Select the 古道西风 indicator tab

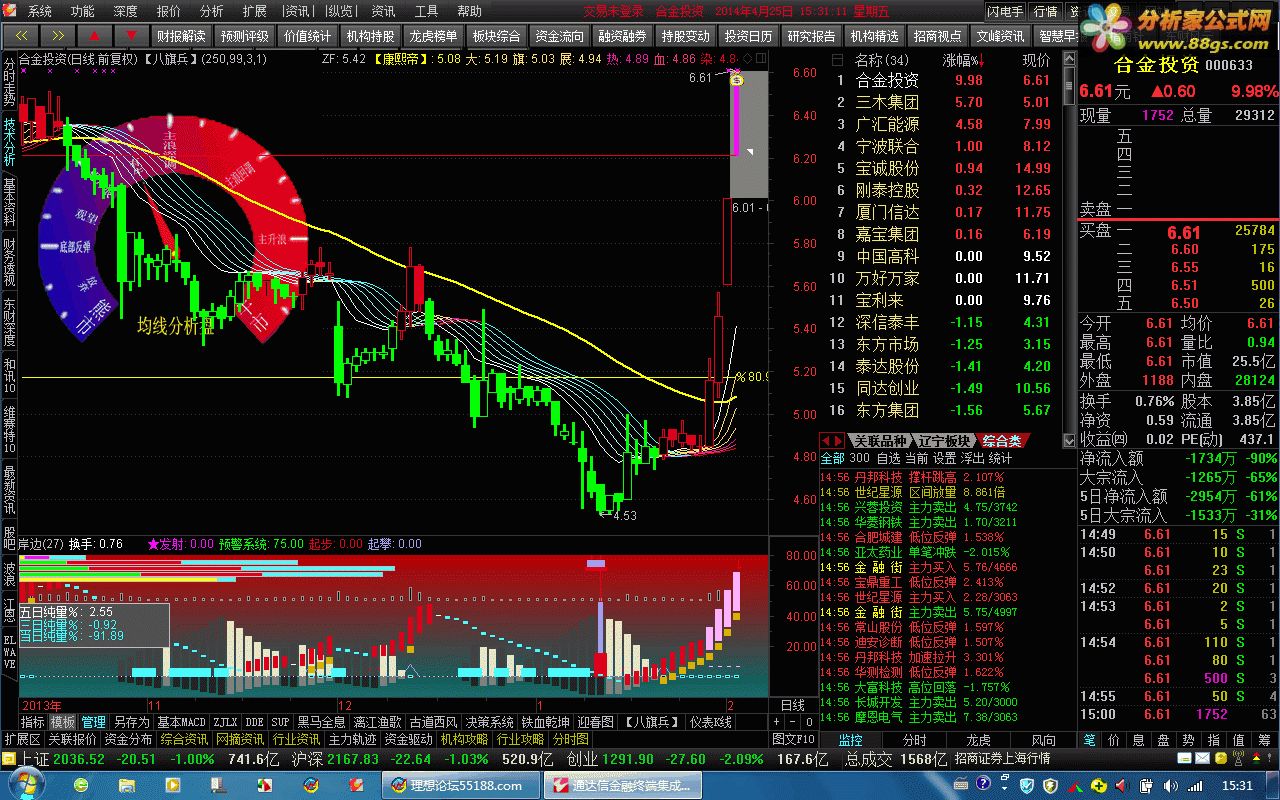coord(434,721)
